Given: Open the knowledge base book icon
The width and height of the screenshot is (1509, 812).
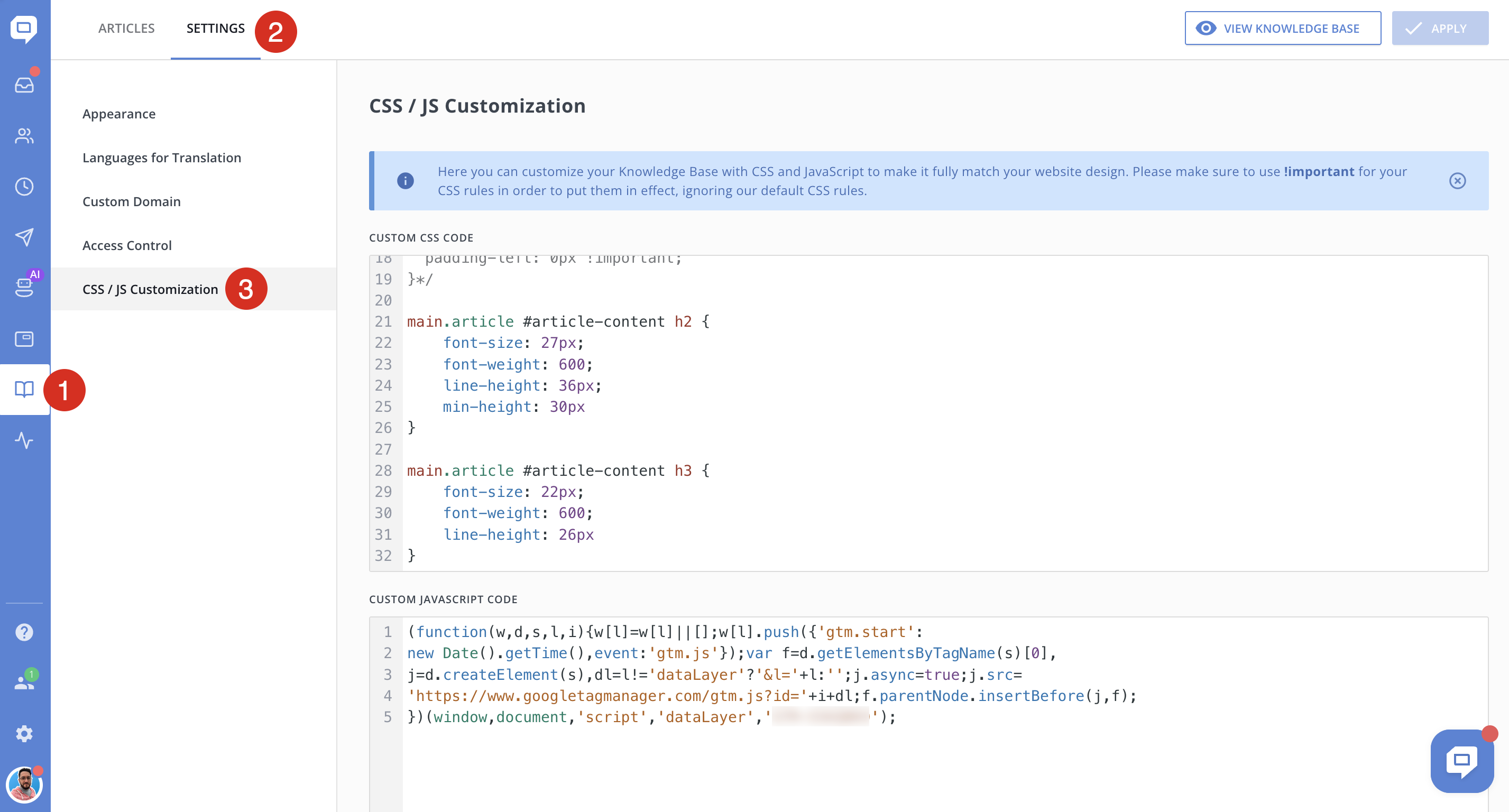Looking at the screenshot, I should pos(24,390).
